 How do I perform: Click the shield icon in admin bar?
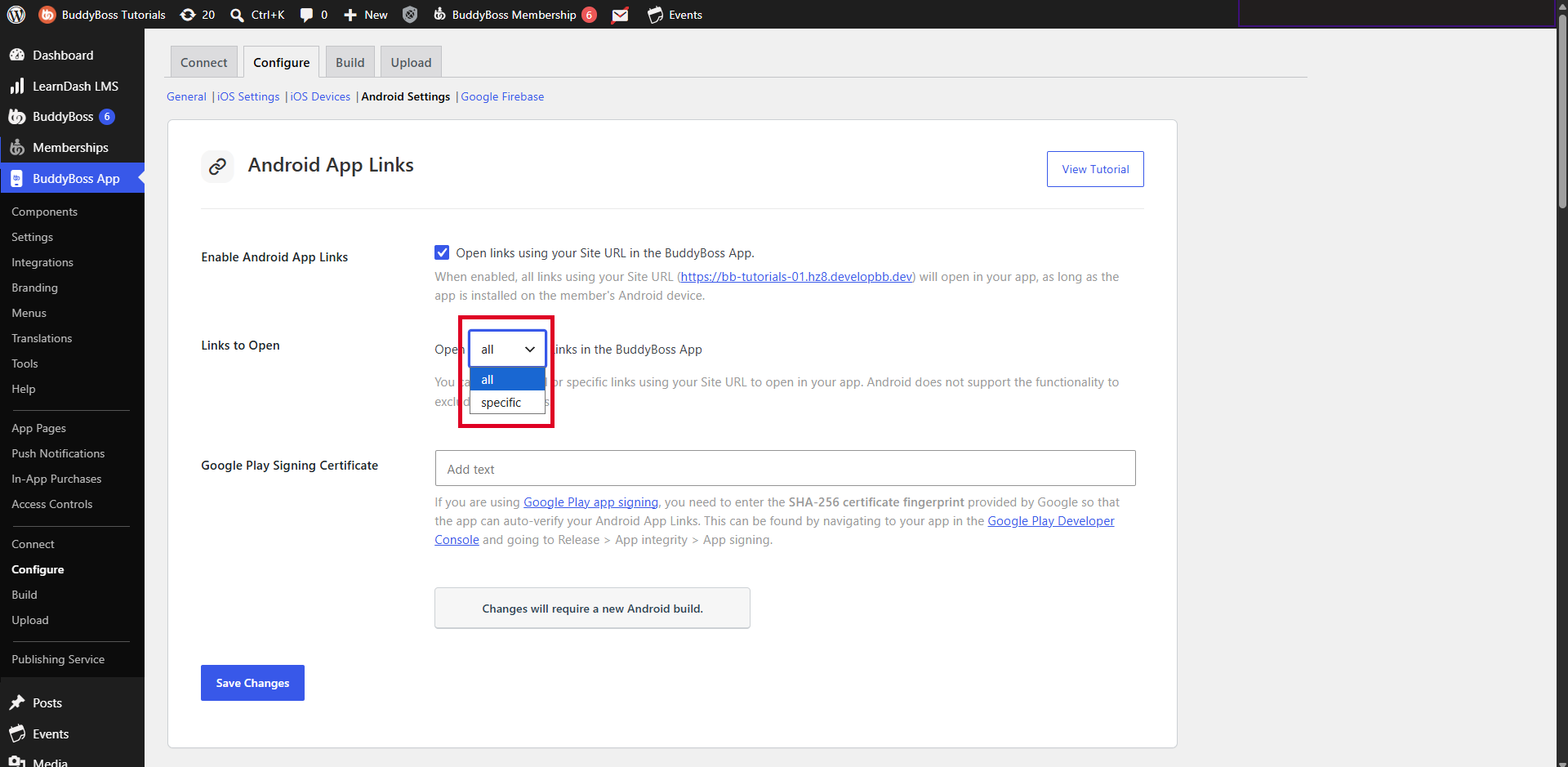[410, 15]
